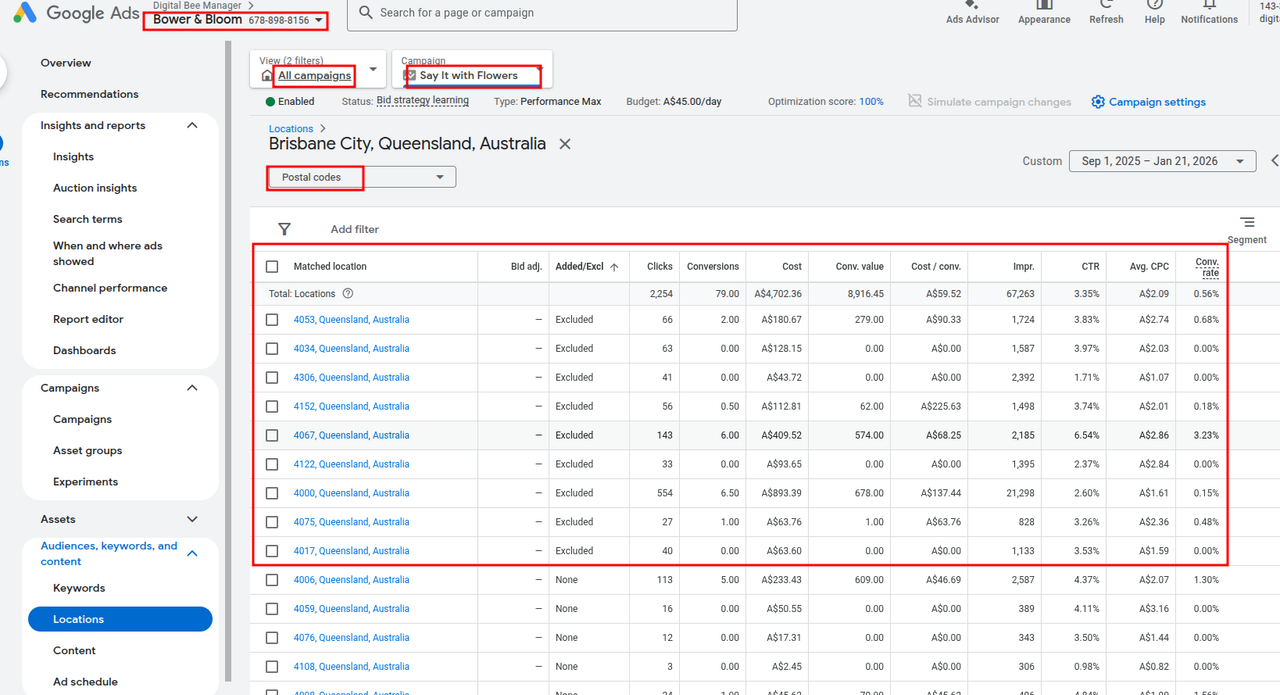Collapse Audiences, keywords, and content section

pyautogui.click(x=192, y=553)
